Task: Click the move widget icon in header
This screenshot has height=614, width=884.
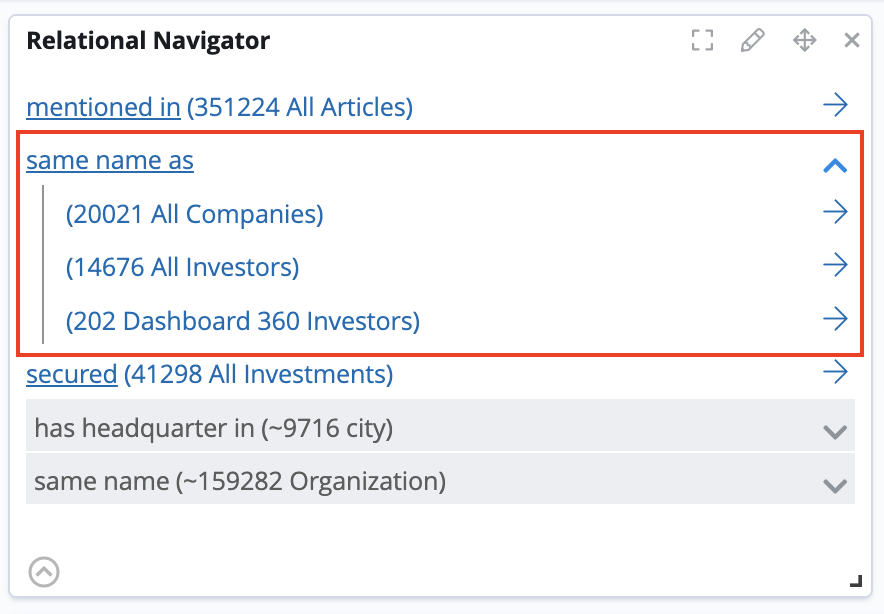Action: (x=804, y=40)
